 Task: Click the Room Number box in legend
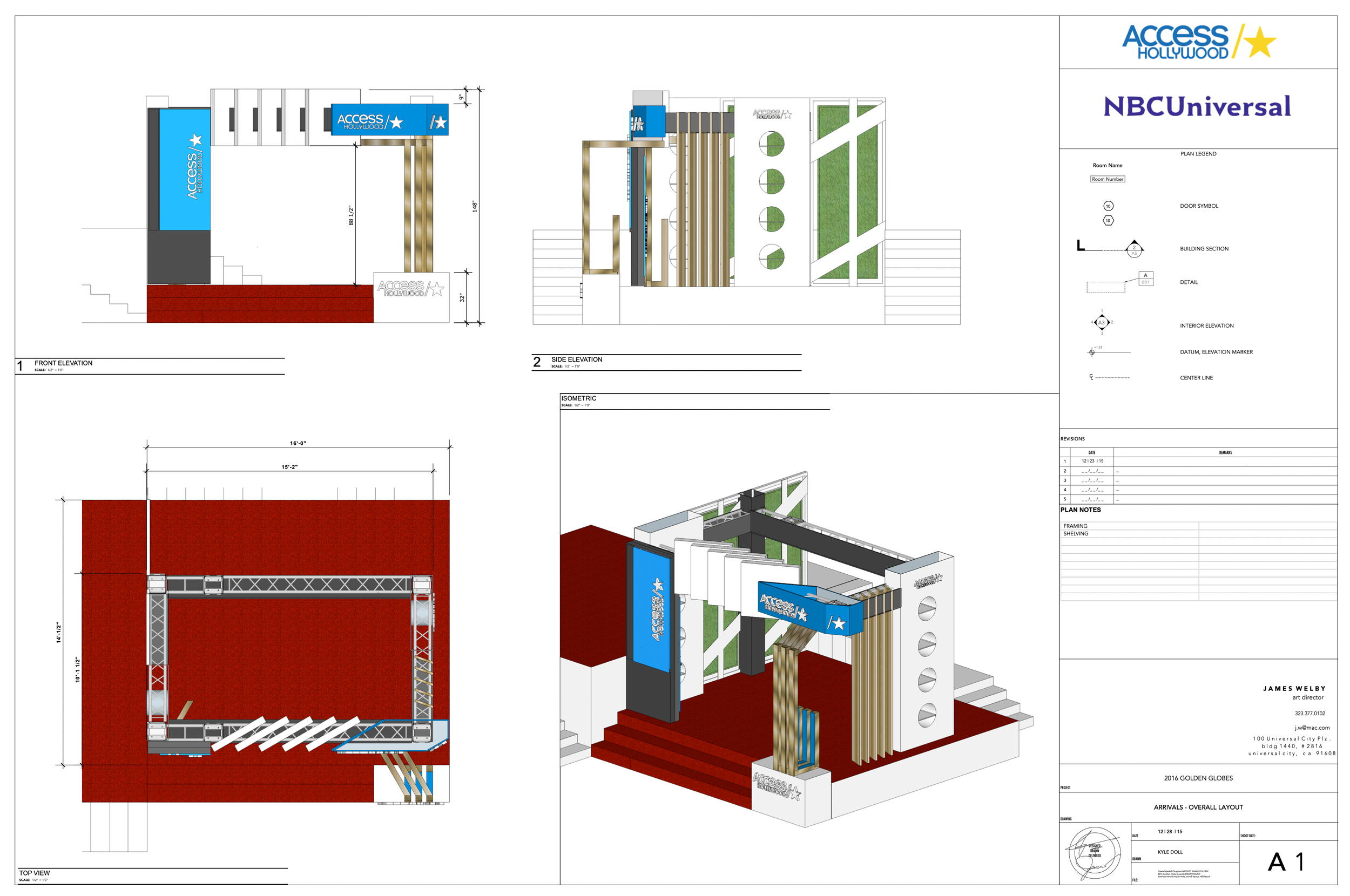tap(1107, 179)
